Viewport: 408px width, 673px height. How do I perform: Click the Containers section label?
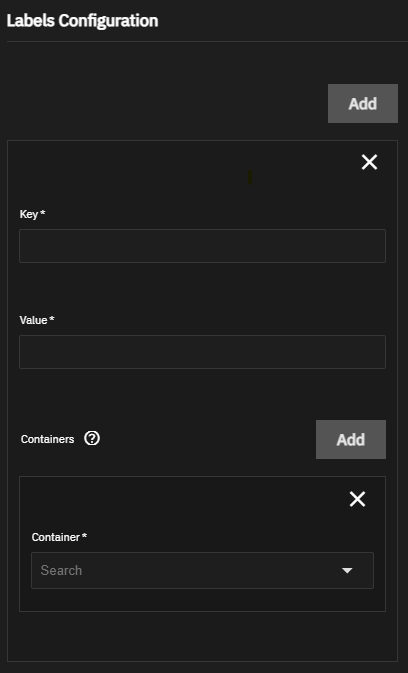point(48,439)
